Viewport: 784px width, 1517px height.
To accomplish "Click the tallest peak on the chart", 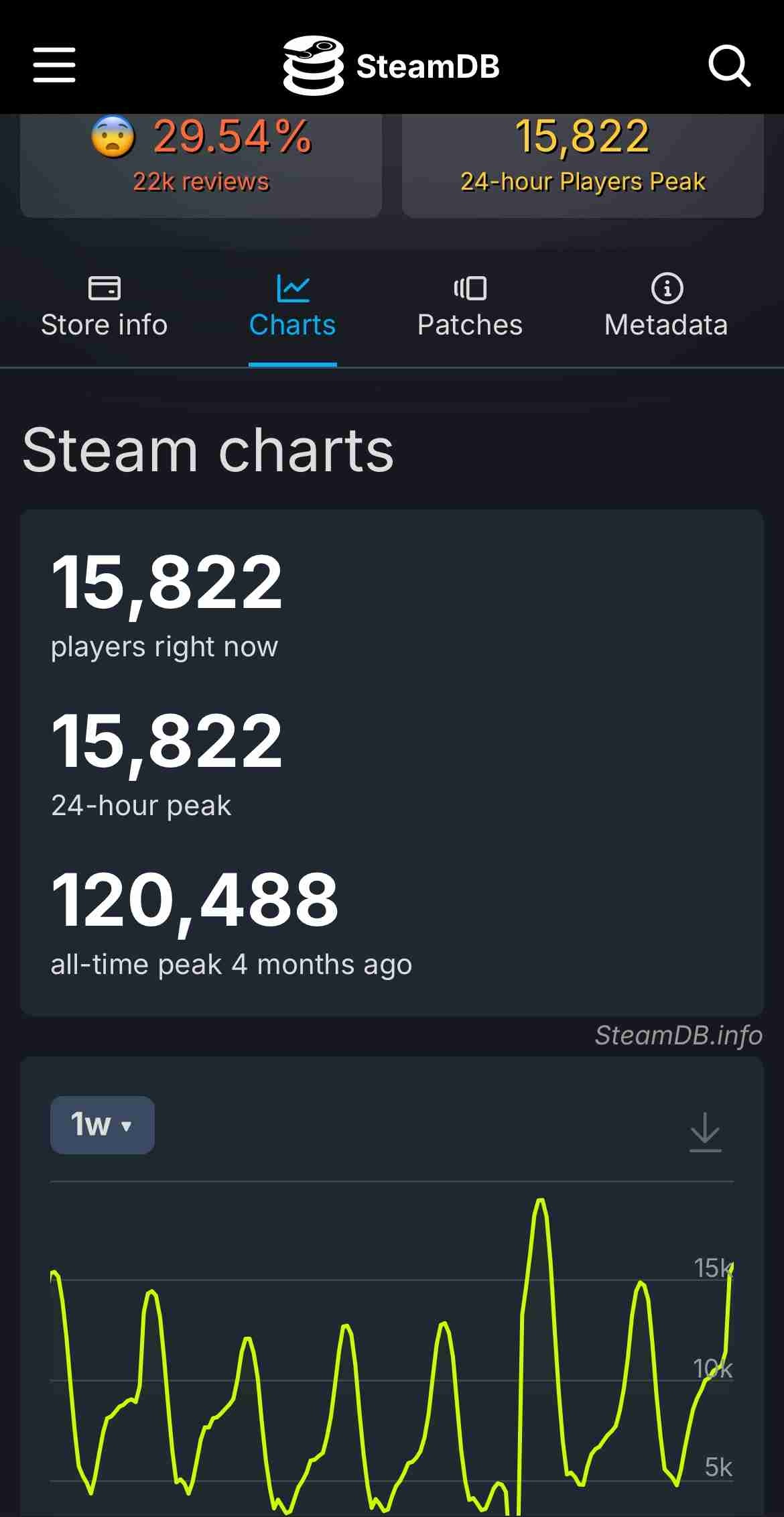I will point(540,1201).
